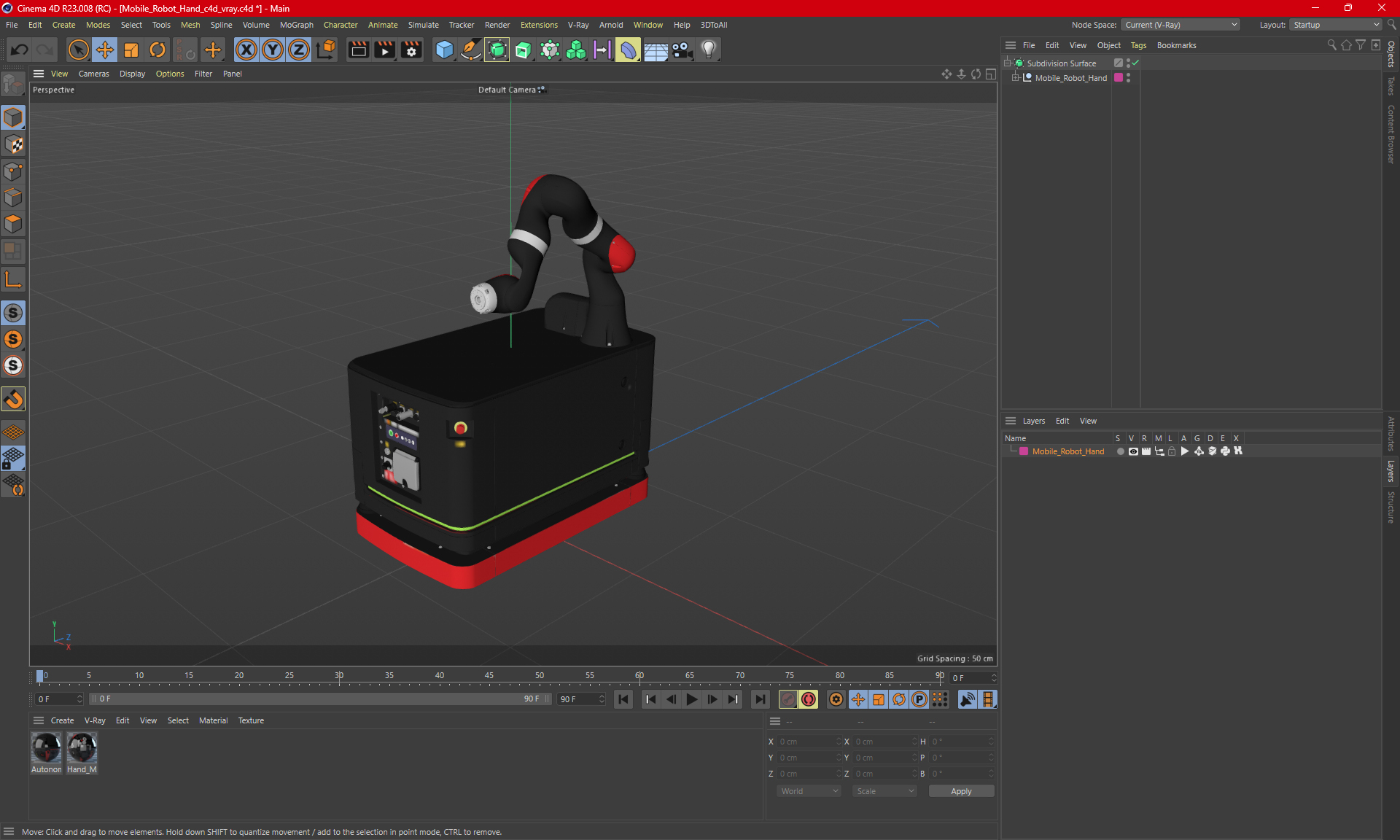Activate the Move tool in toolbar
The height and width of the screenshot is (840, 1400).
(x=105, y=50)
